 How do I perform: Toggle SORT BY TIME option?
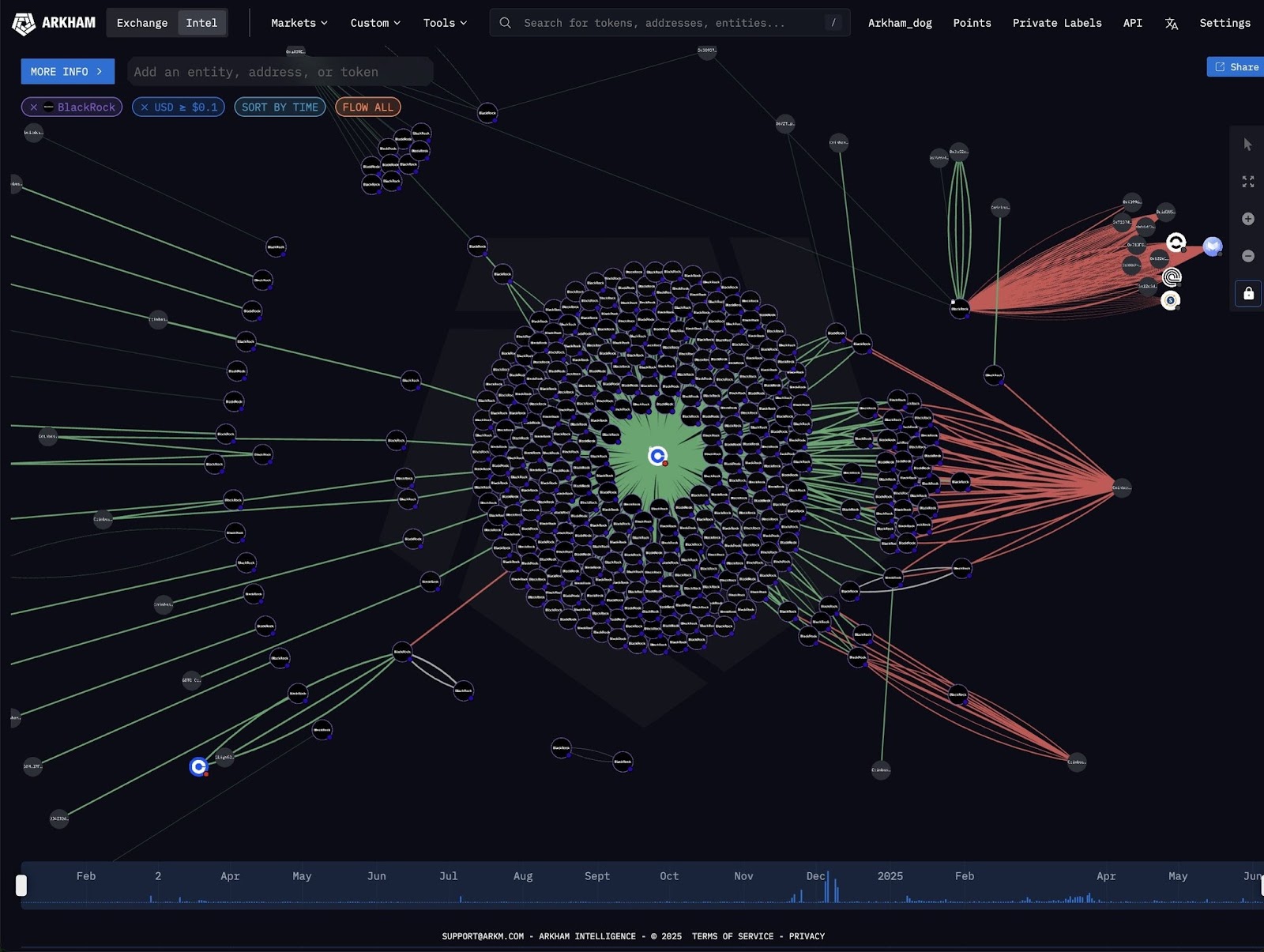pos(280,107)
